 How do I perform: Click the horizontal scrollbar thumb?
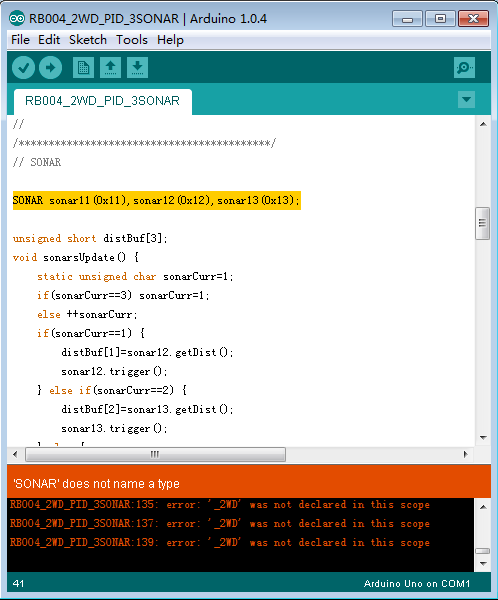click(x=155, y=454)
